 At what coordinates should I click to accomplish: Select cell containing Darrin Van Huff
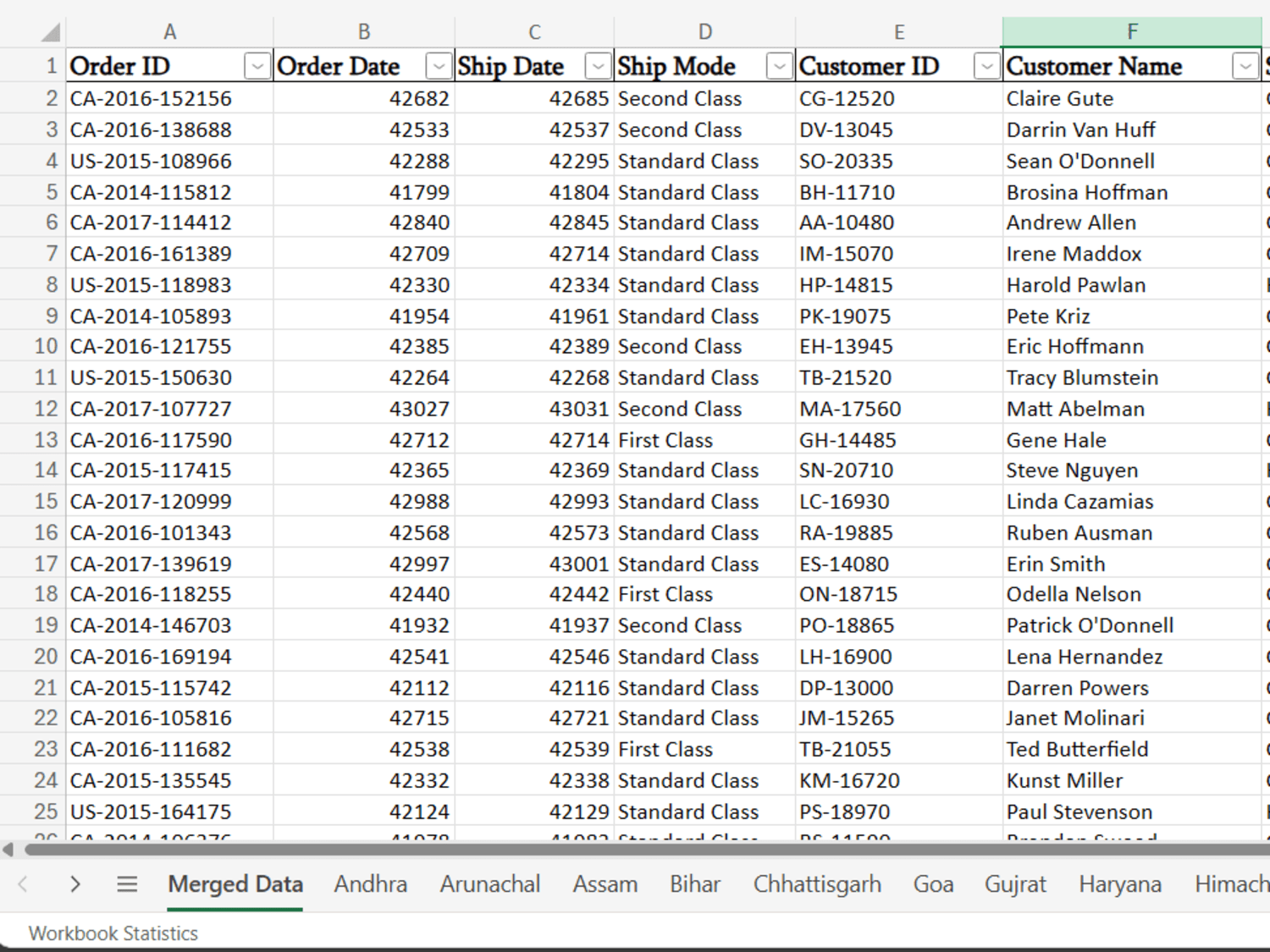(x=1132, y=129)
